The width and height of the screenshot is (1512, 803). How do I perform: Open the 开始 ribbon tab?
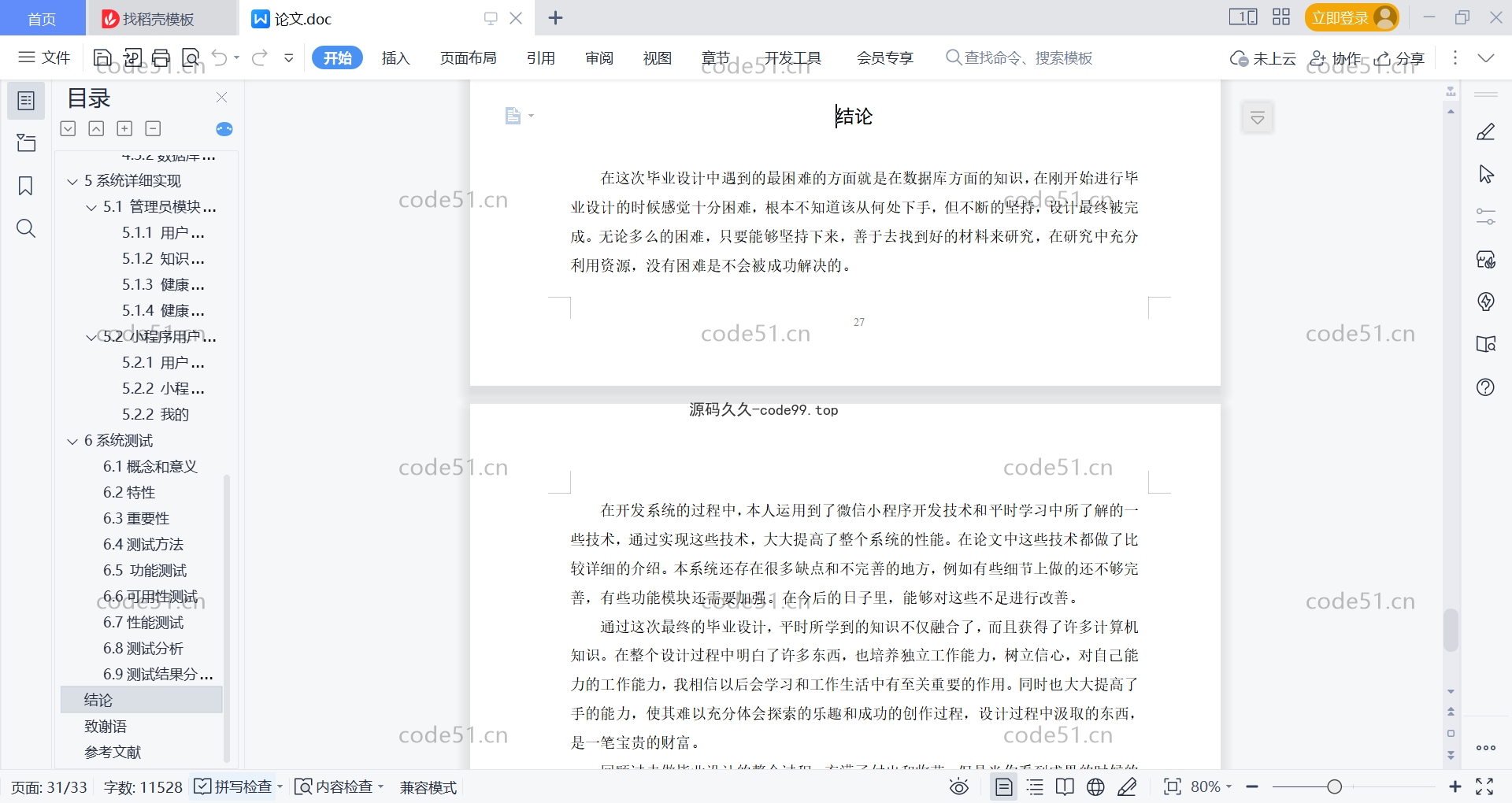[337, 57]
